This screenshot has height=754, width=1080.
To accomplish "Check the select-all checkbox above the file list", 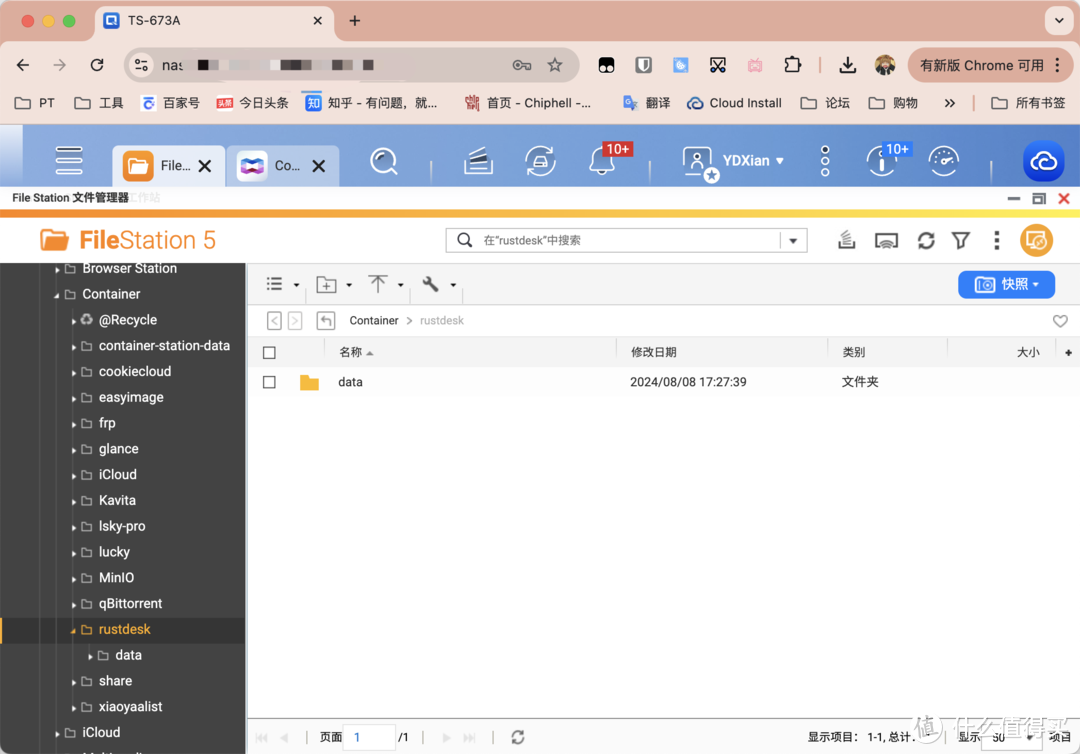I will coord(269,352).
